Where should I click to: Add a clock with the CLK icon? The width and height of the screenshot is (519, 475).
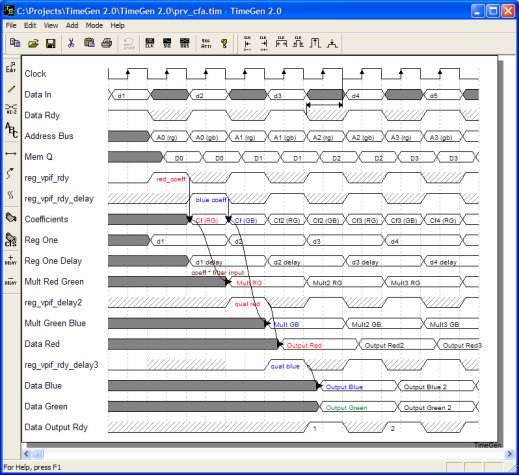pos(150,43)
